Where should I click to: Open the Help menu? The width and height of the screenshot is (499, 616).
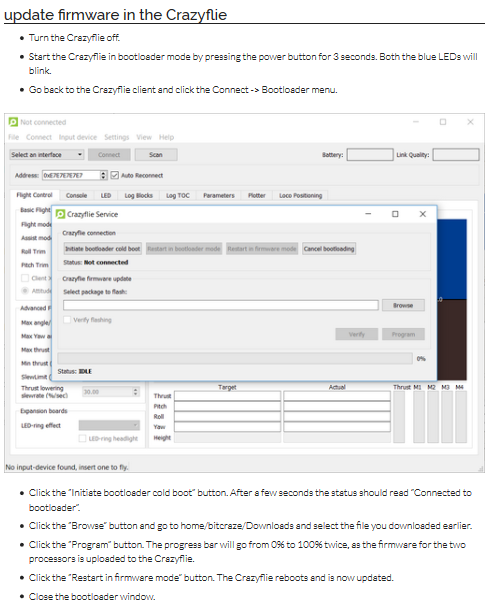166,137
